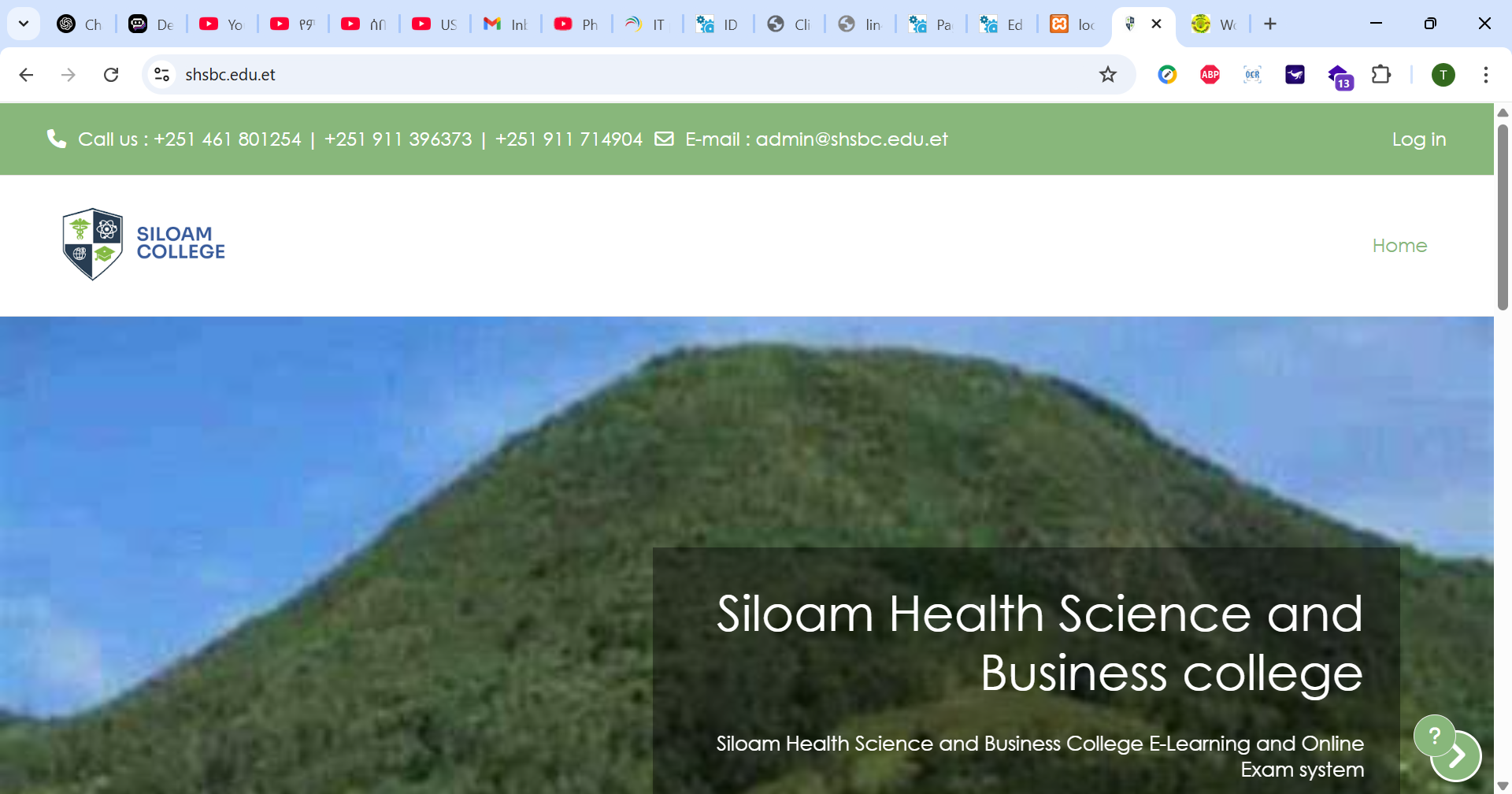
Task: Switch to the YouTube 'Yo' tab
Action: coord(222,24)
